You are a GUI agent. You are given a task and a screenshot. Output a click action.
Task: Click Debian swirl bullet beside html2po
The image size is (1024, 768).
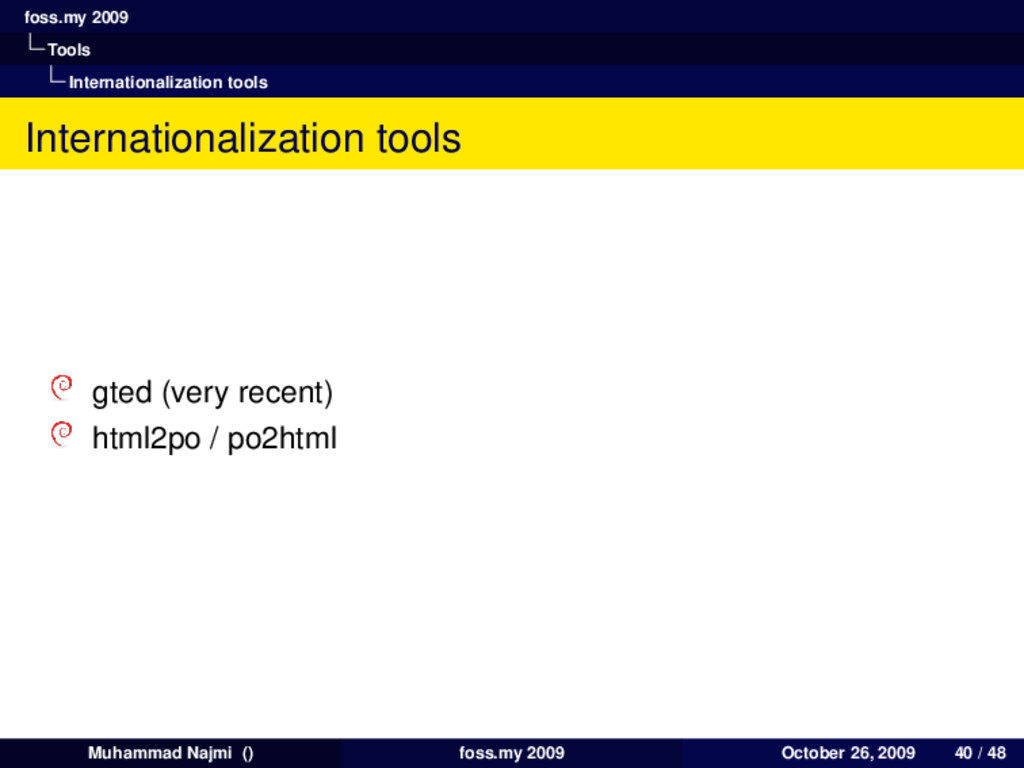pyautogui.click(x=61, y=434)
